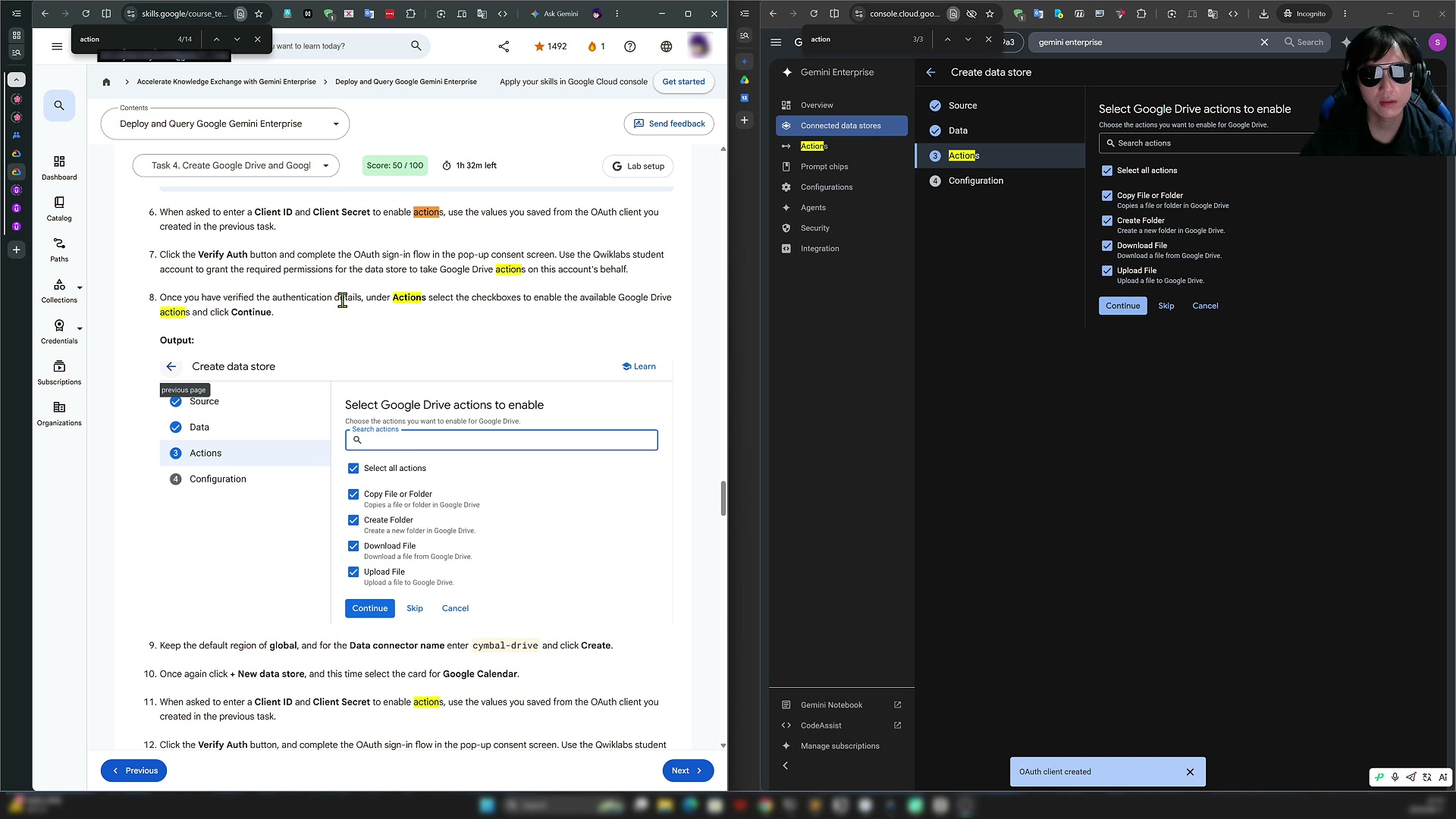Click the share icon in Skills header
The image size is (1456, 819).
coord(504,46)
